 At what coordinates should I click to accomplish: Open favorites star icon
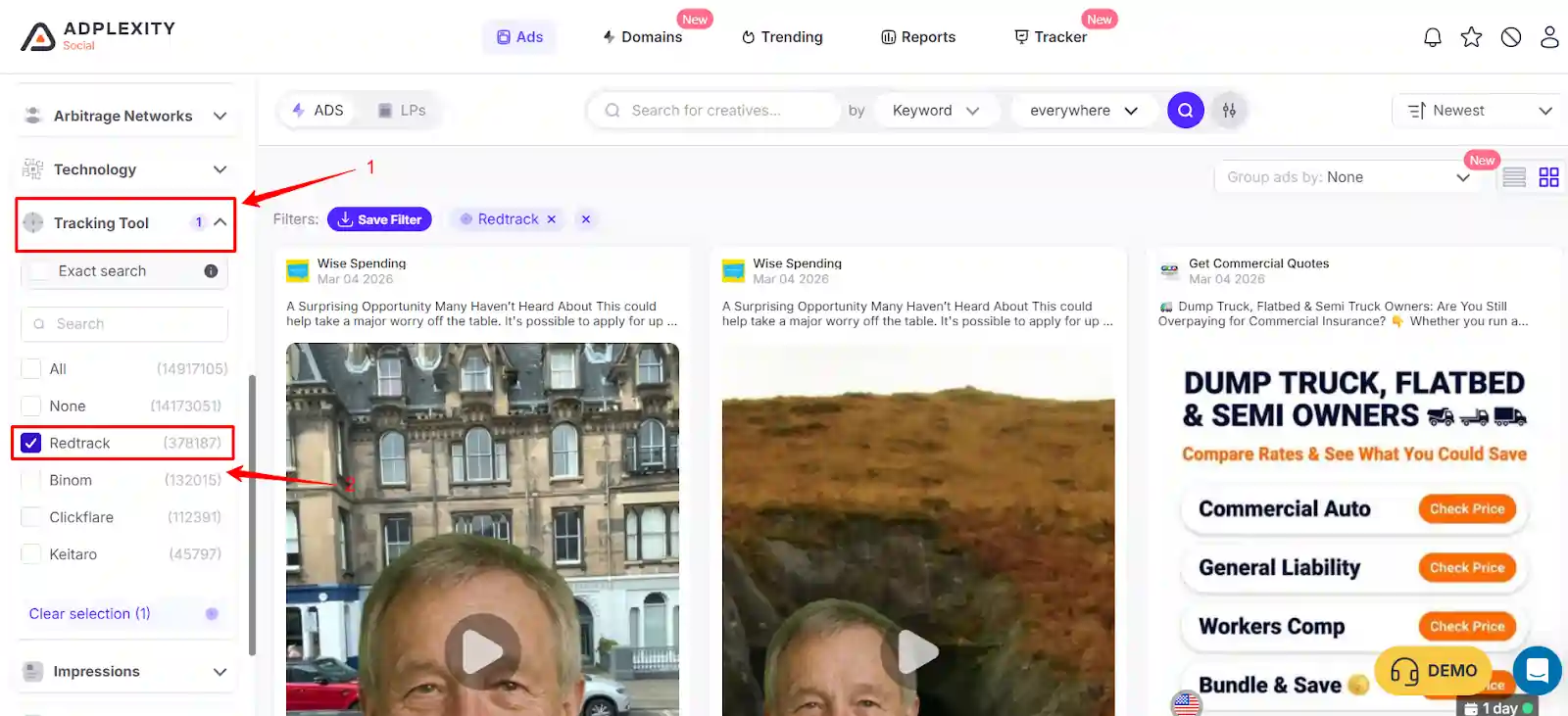1471,37
